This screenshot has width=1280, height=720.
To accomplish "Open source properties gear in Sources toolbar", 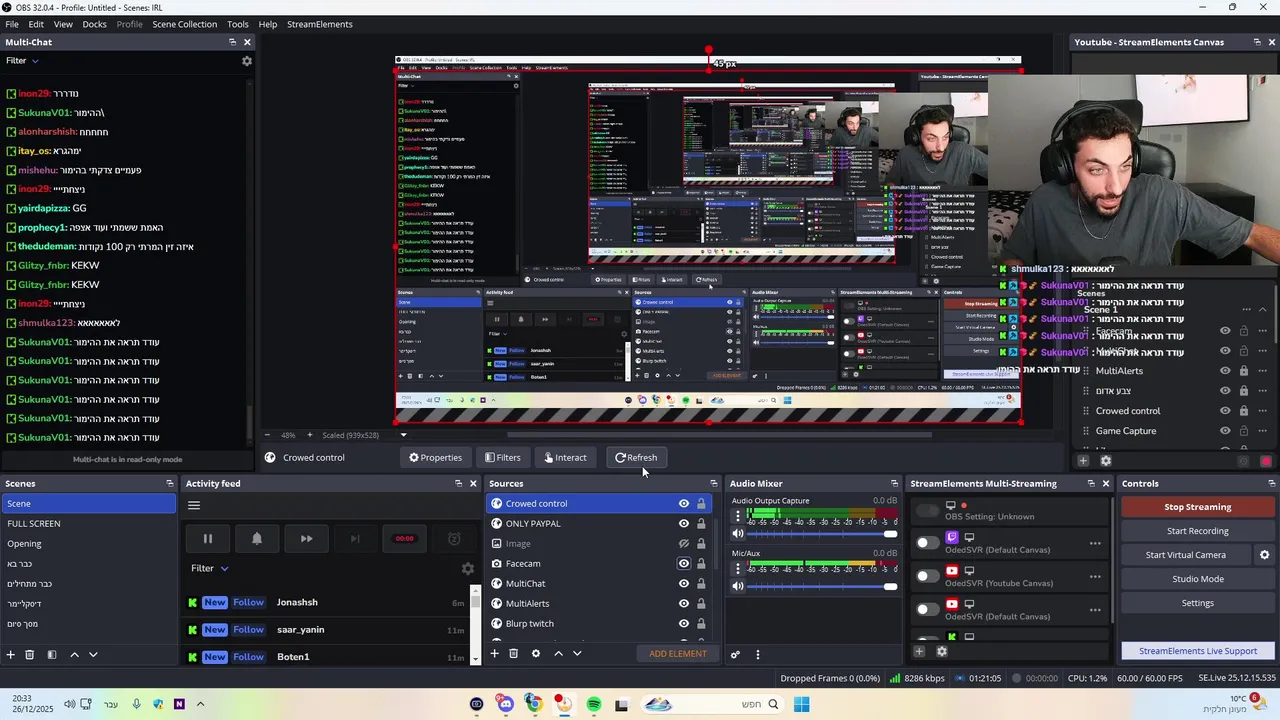I will (535, 653).
